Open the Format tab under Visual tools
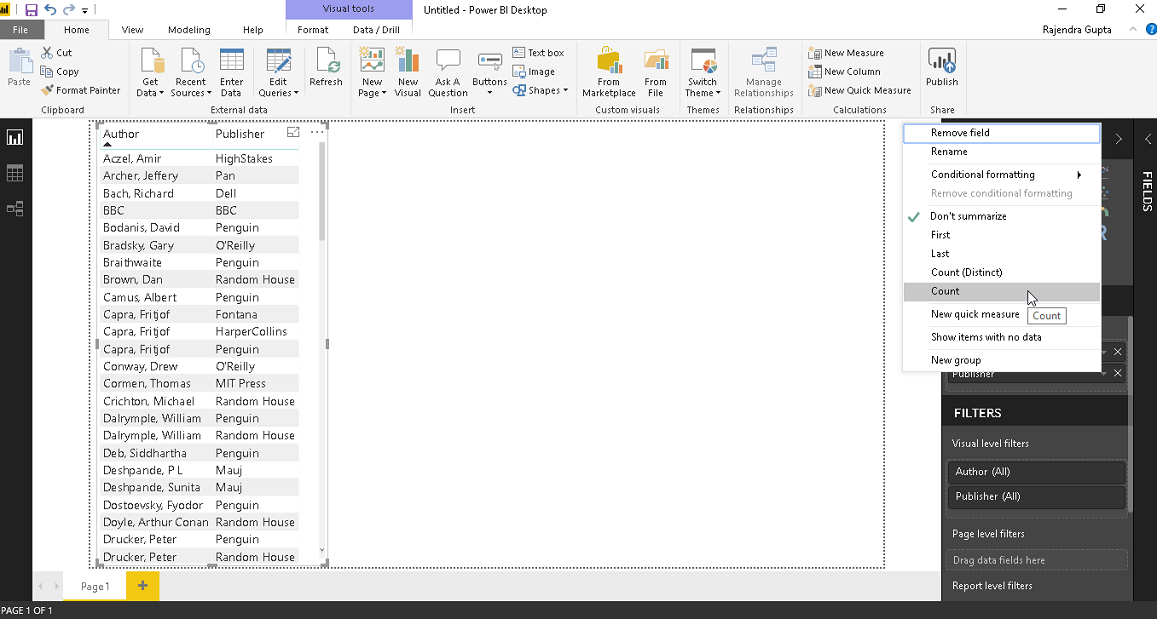 [x=313, y=30]
